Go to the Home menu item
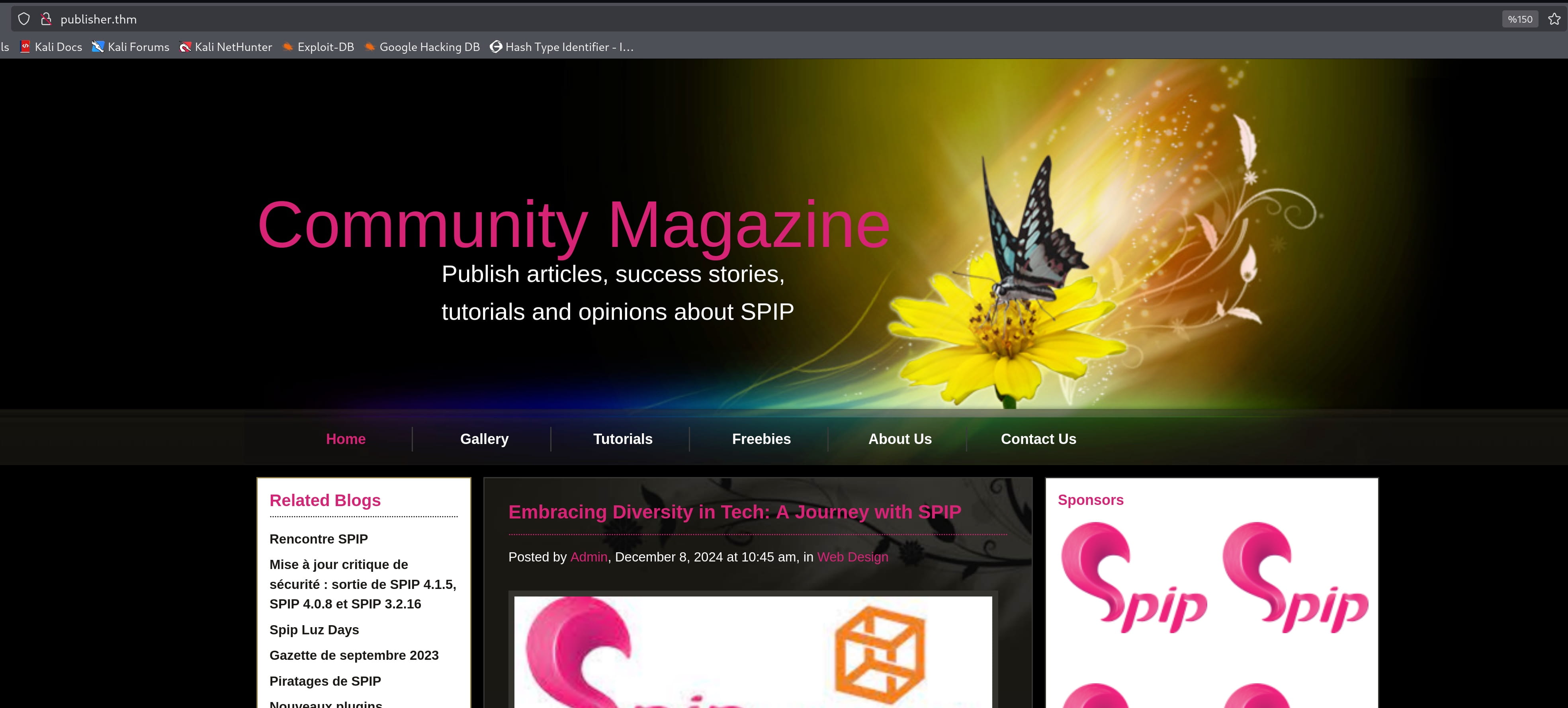 click(346, 439)
